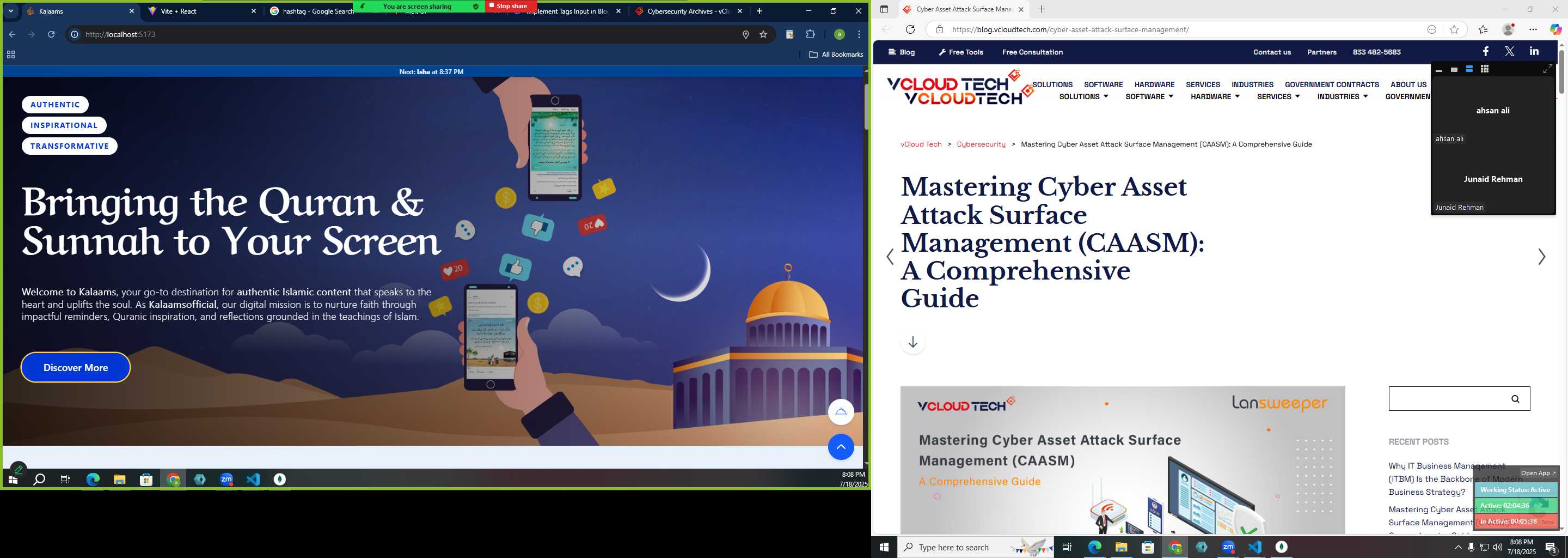This screenshot has width=1568, height=558.
Task: Select Zoom minimized strip view
Action: click(x=1439, y=70)
